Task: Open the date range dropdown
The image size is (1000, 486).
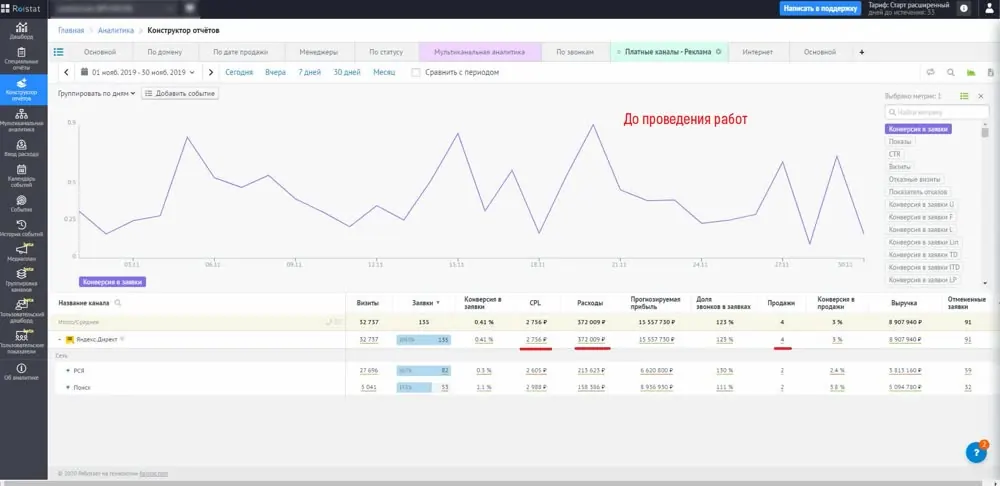Action: click(138, 73)
